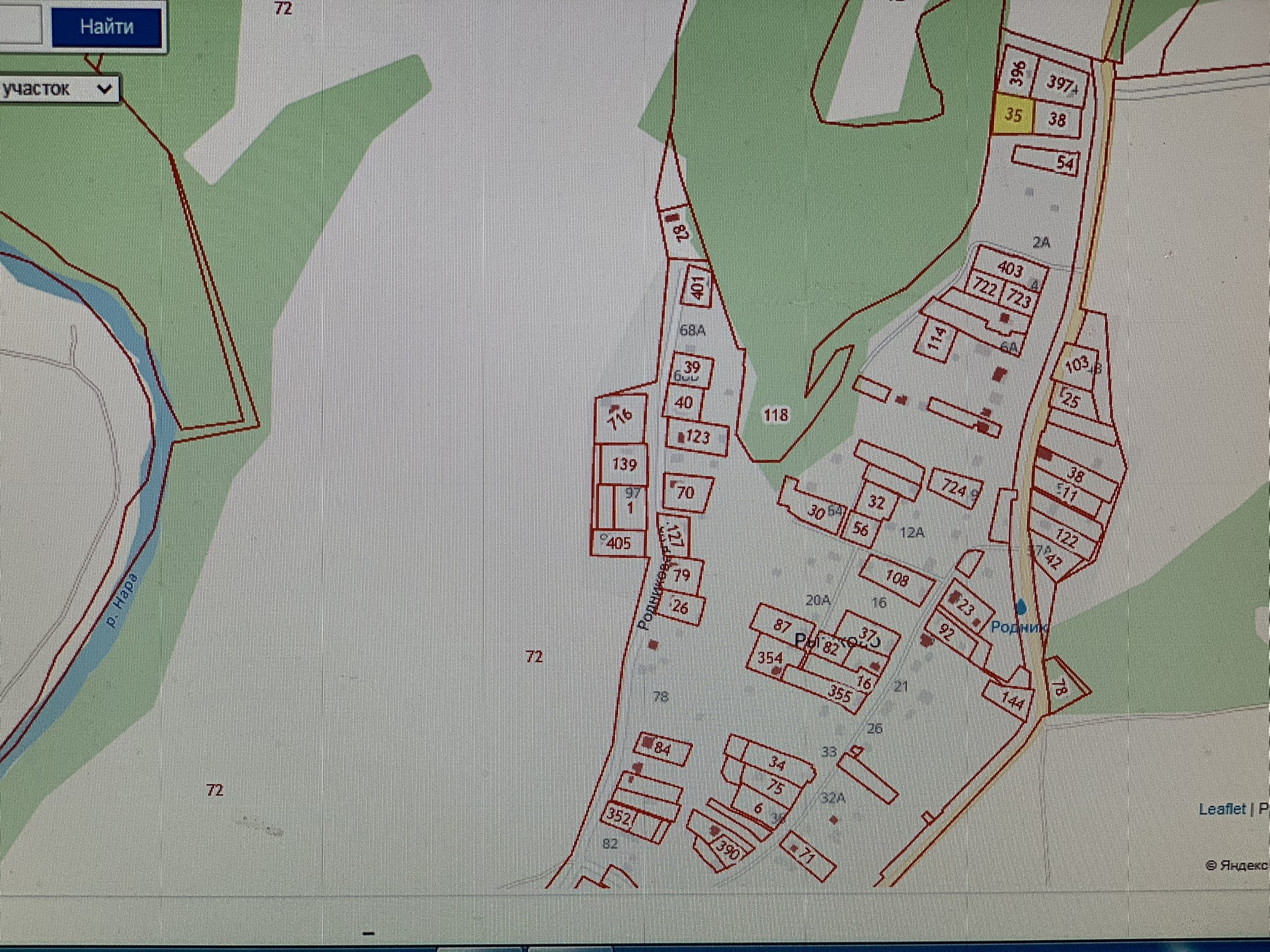Open the Leaflet attribution link

click(x=1221, y=808)
